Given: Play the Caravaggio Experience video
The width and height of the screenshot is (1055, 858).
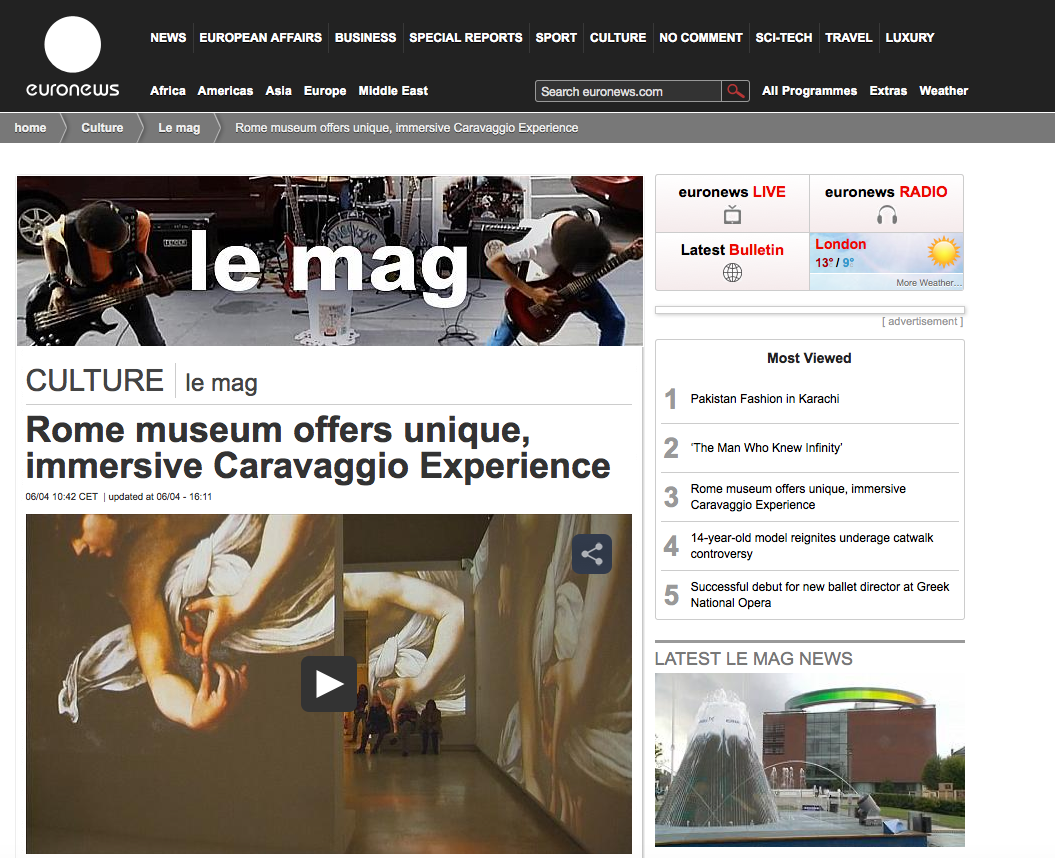Looking at the screenshot, I should point(329,684).
